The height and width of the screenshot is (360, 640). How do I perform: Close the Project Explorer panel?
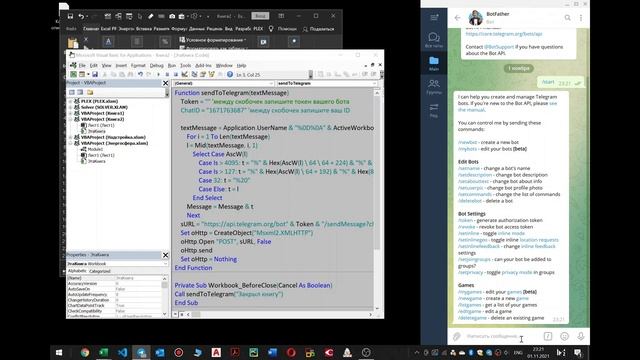(165, 83)
